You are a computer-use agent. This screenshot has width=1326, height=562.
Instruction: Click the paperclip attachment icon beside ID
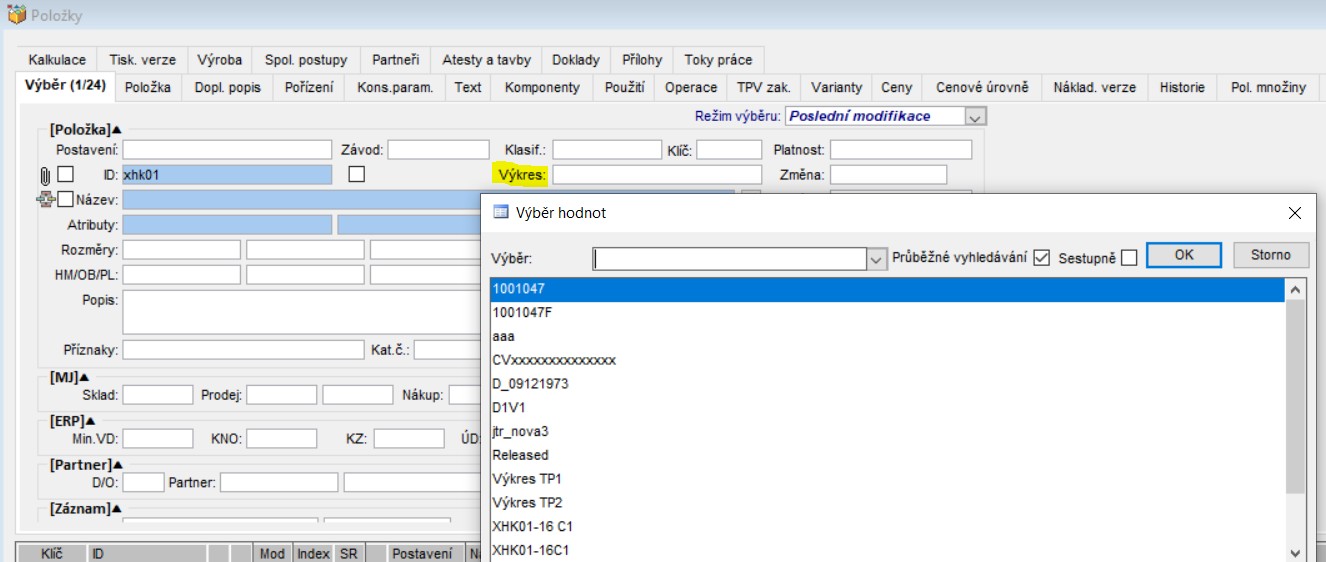tap(44, 175)
